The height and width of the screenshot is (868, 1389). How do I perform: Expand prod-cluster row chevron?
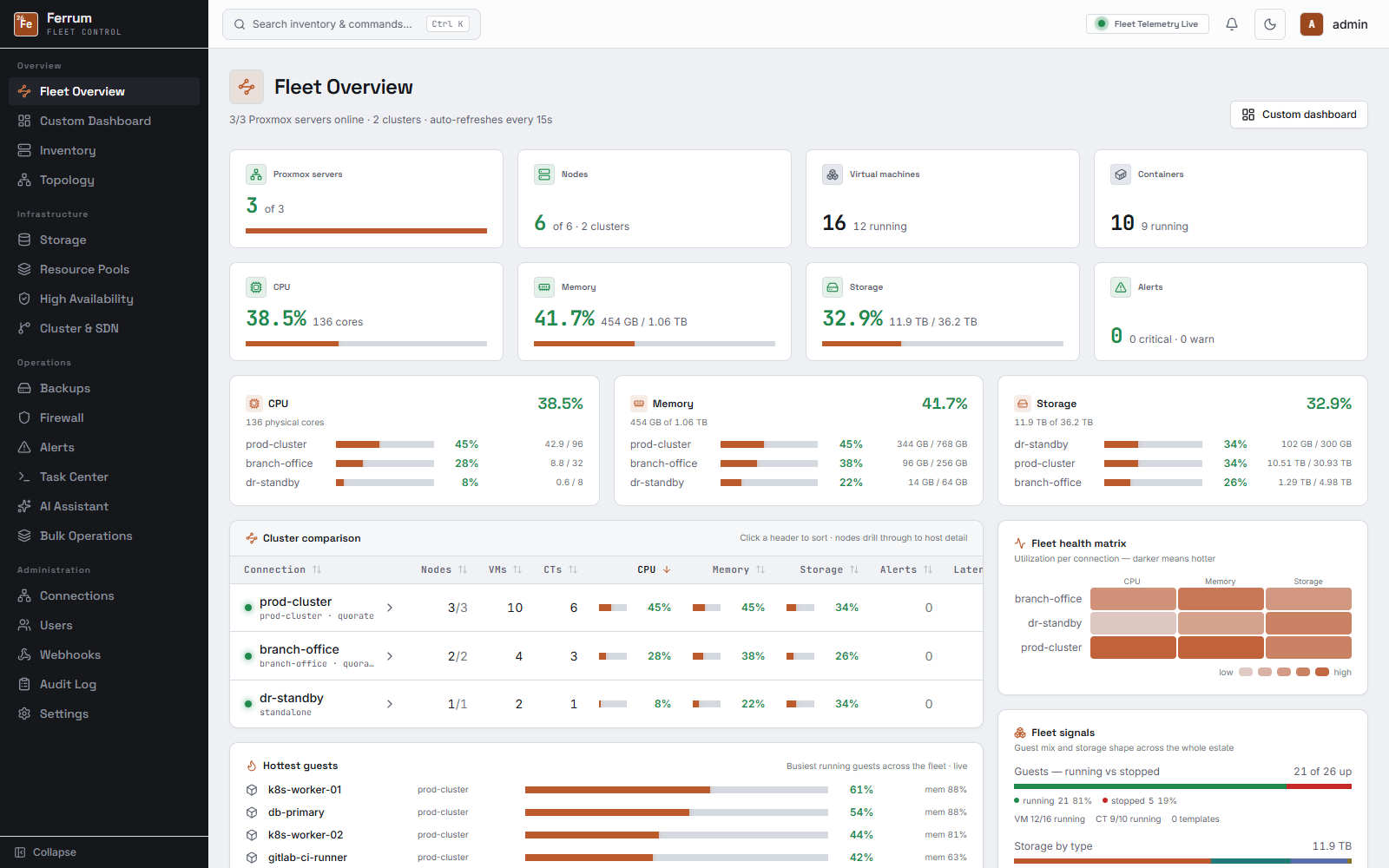pyautogui.click(x=390, y=608)
